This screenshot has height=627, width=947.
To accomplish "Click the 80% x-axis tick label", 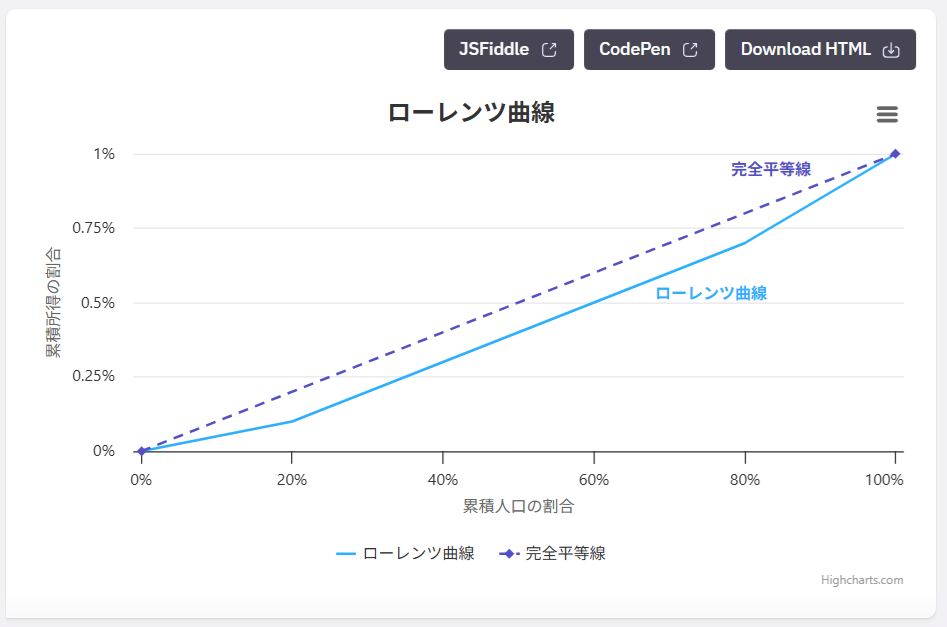I will coord(744,480).
